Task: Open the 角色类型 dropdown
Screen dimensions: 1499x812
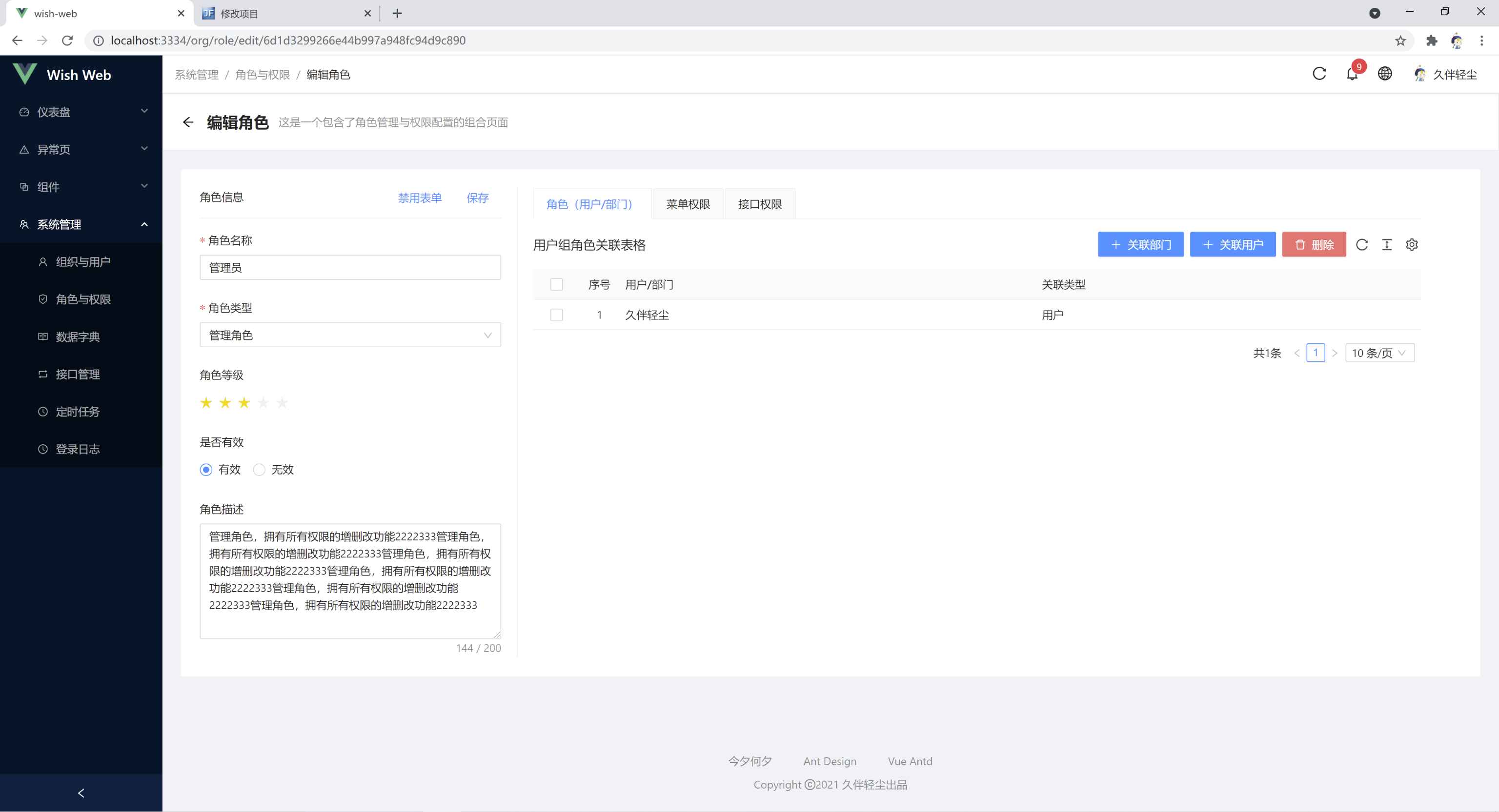Action: (350, 335)
